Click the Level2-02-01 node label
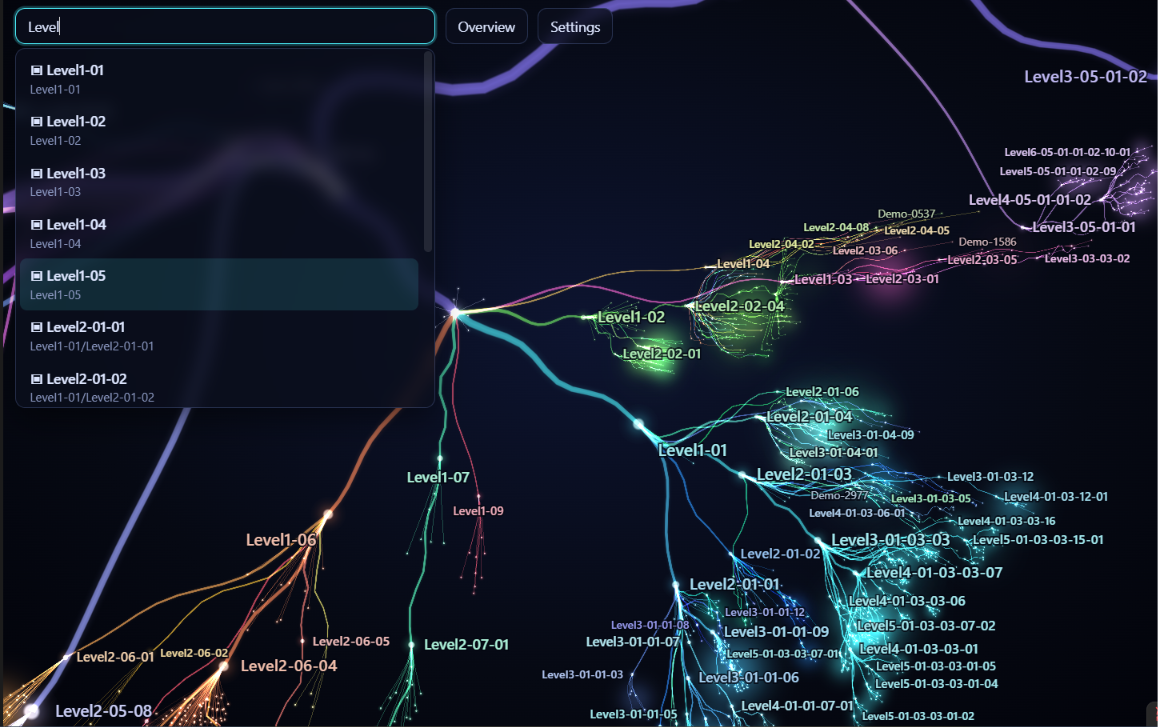The height and width of the screenshot is (727, 1158). tap(661, 354)
